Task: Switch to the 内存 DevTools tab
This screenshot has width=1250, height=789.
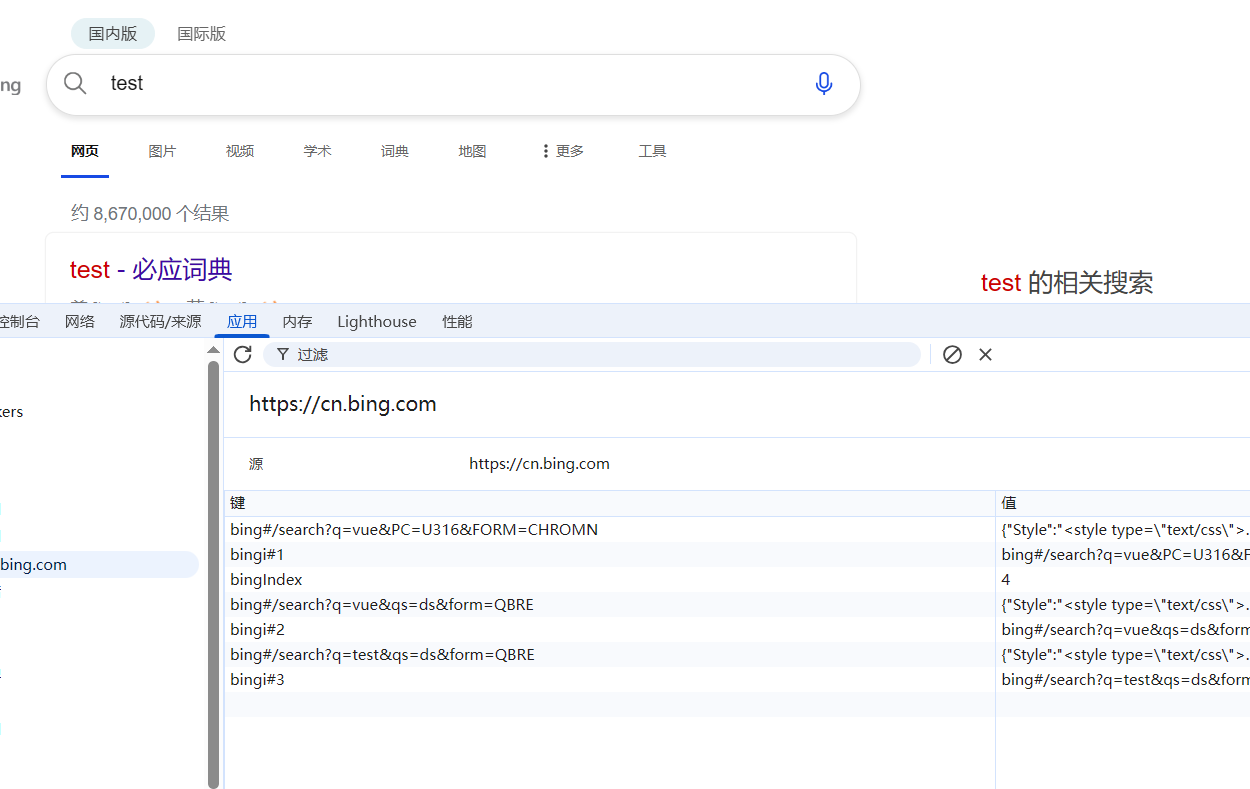Action: coord(297,321)
